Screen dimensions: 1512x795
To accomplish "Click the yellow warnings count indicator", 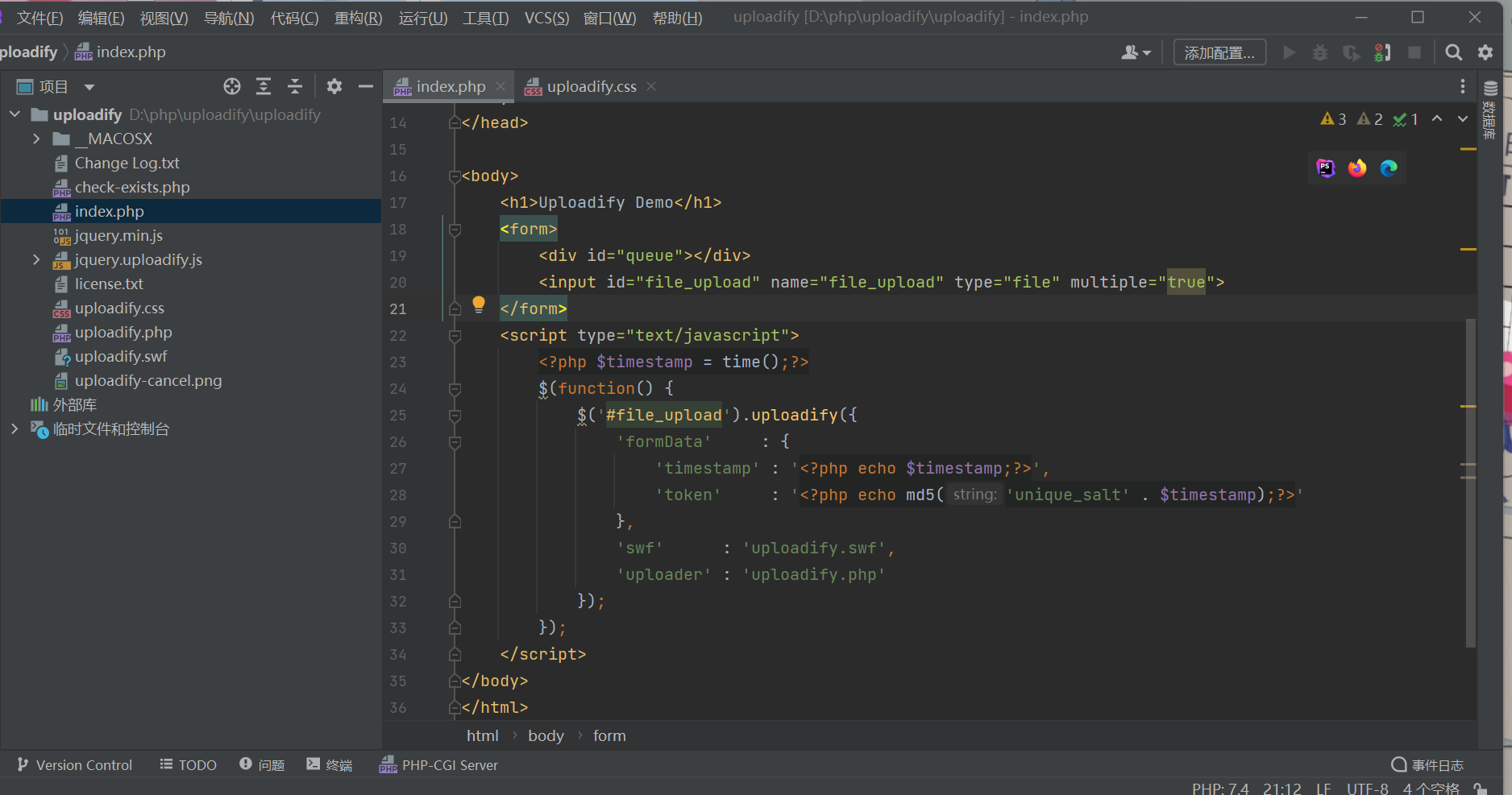I will pos(1333,119).
